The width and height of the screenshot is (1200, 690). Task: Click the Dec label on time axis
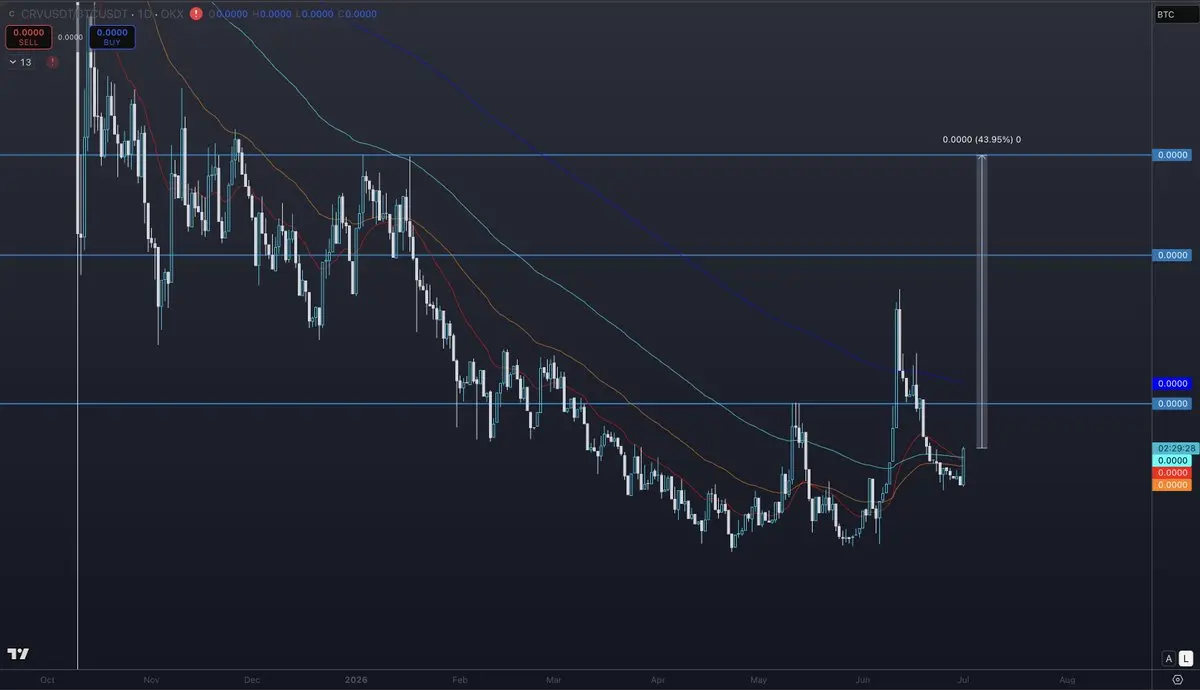coord(251,679)
